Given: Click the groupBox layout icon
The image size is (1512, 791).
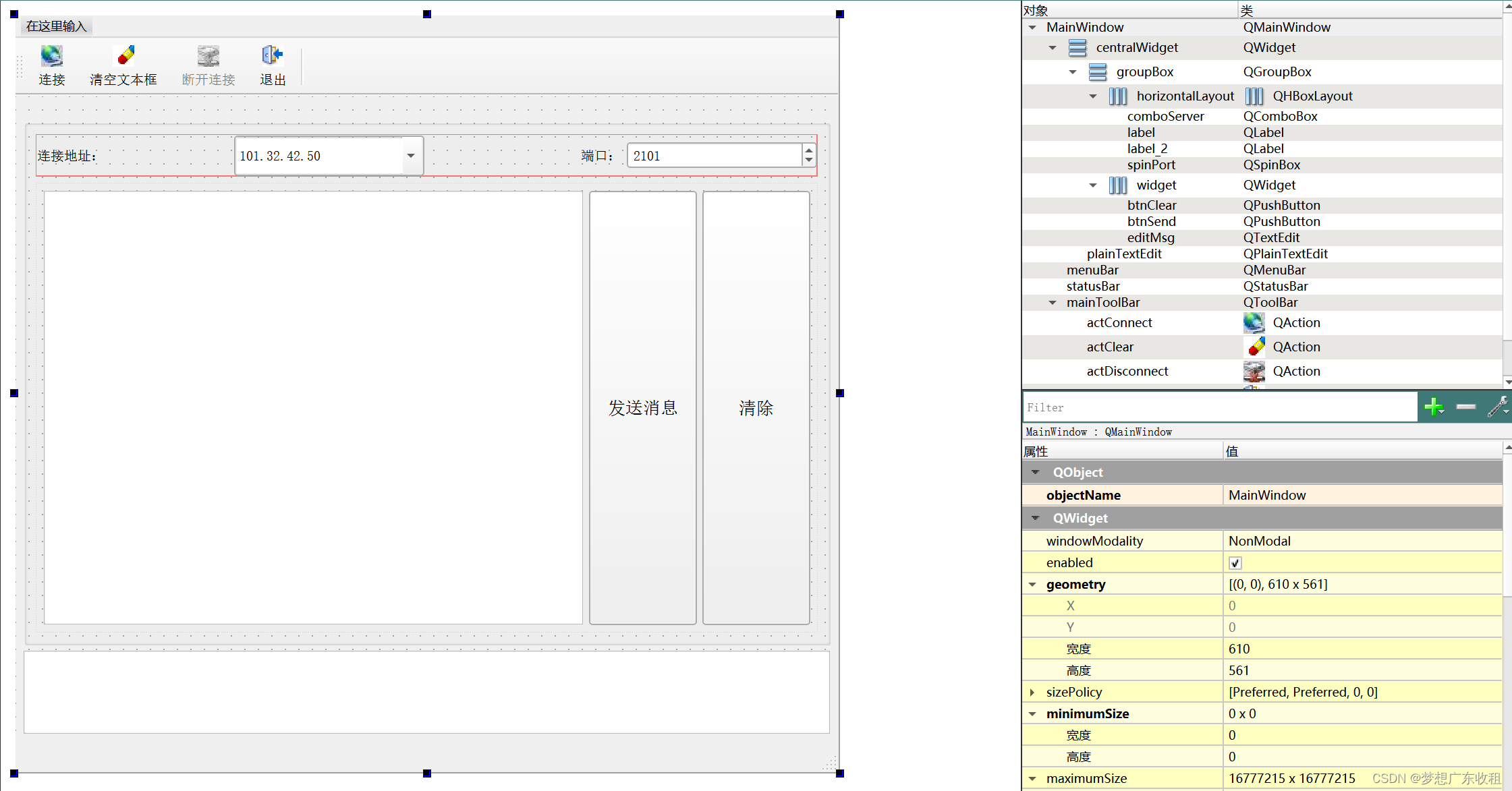Looking at the screenshot, I should tap(1098, 72).
